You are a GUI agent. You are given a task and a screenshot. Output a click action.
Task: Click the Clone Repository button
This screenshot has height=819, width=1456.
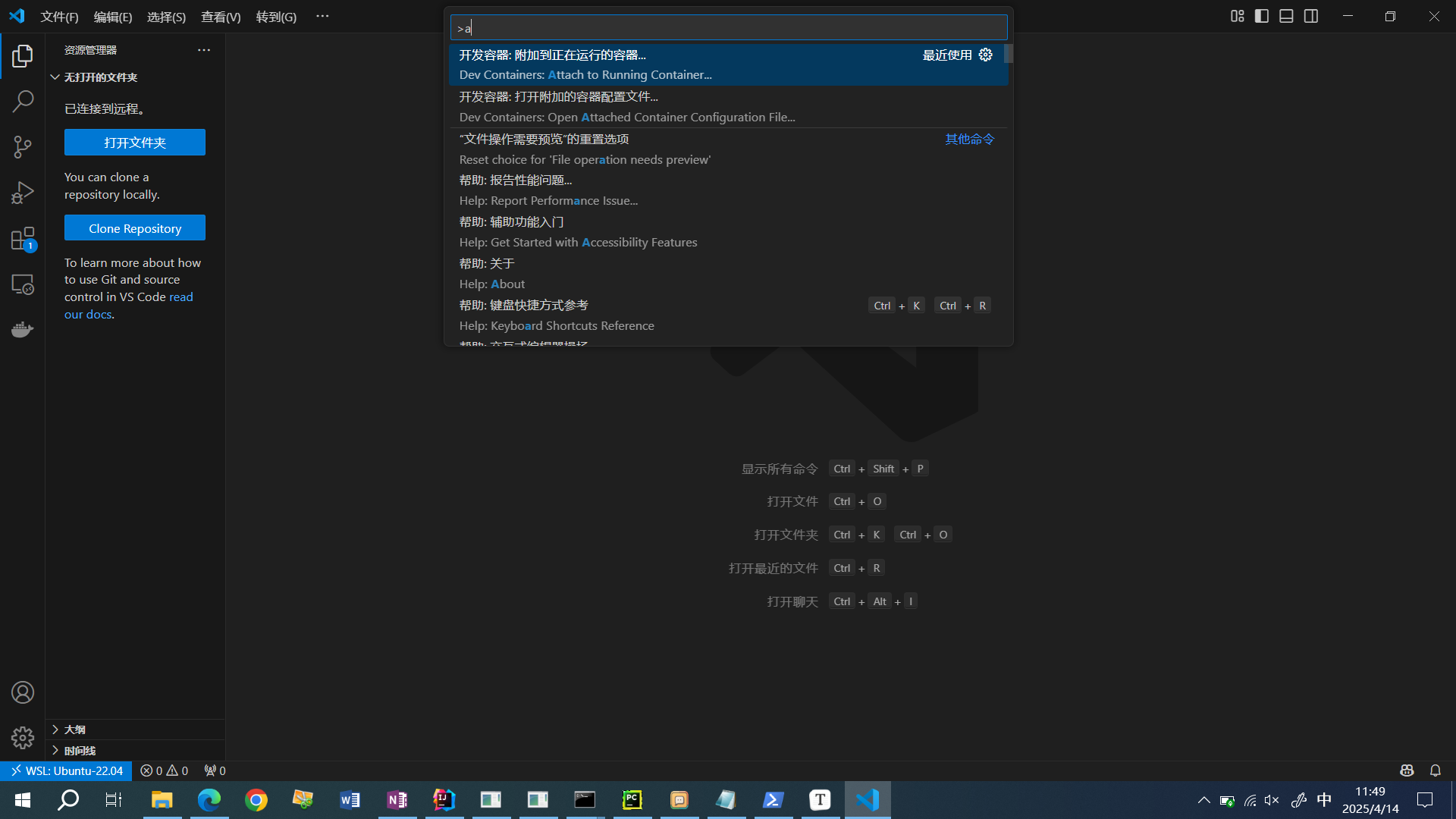click(x=135, y=228)
